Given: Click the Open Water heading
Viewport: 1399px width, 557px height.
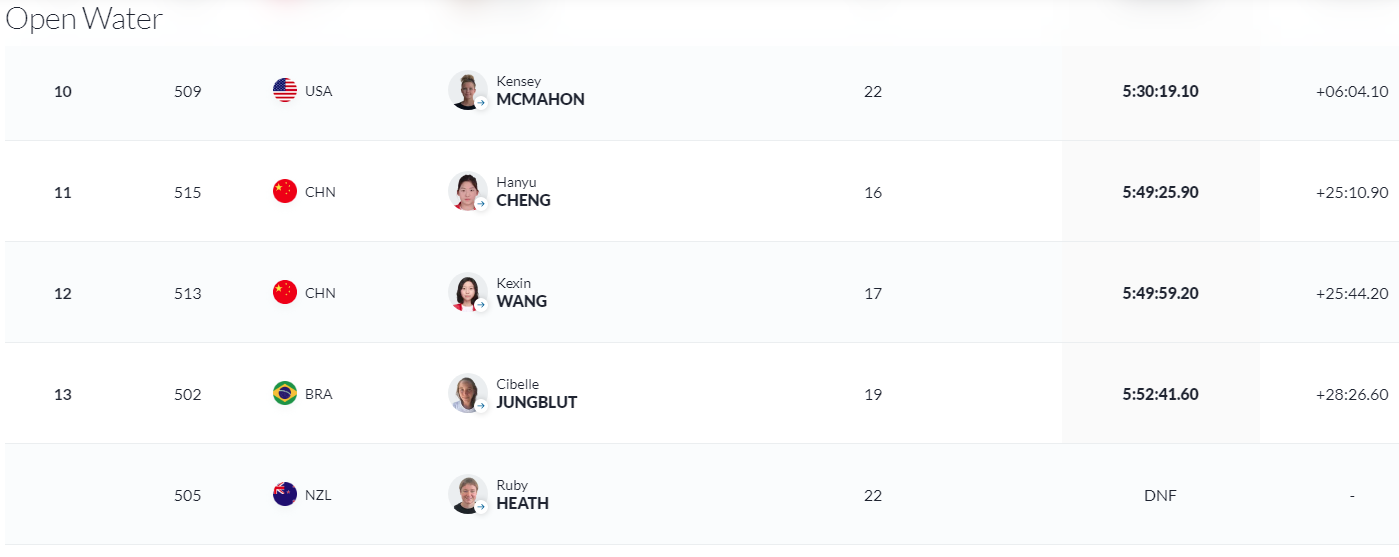Looking at the screenshot, I should click(x=84, y=18).
